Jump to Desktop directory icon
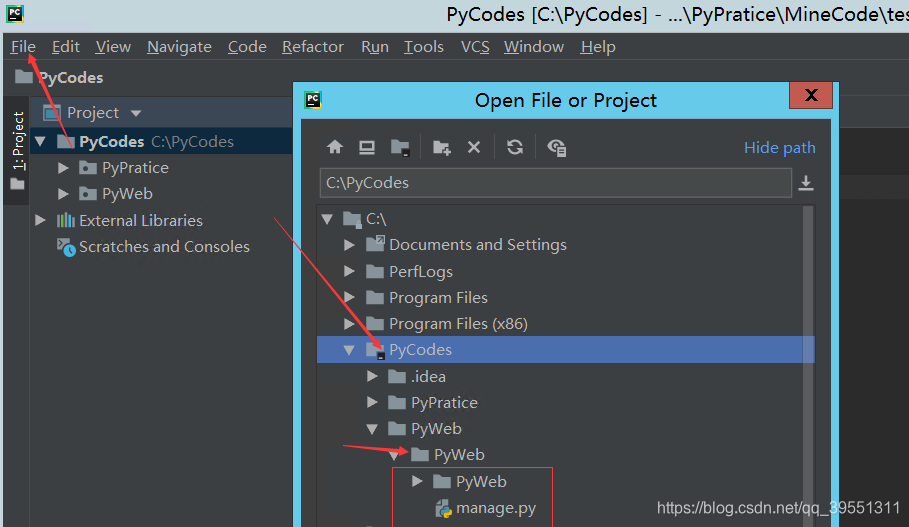Screen dimensions: 909x527 click(366, 147)
